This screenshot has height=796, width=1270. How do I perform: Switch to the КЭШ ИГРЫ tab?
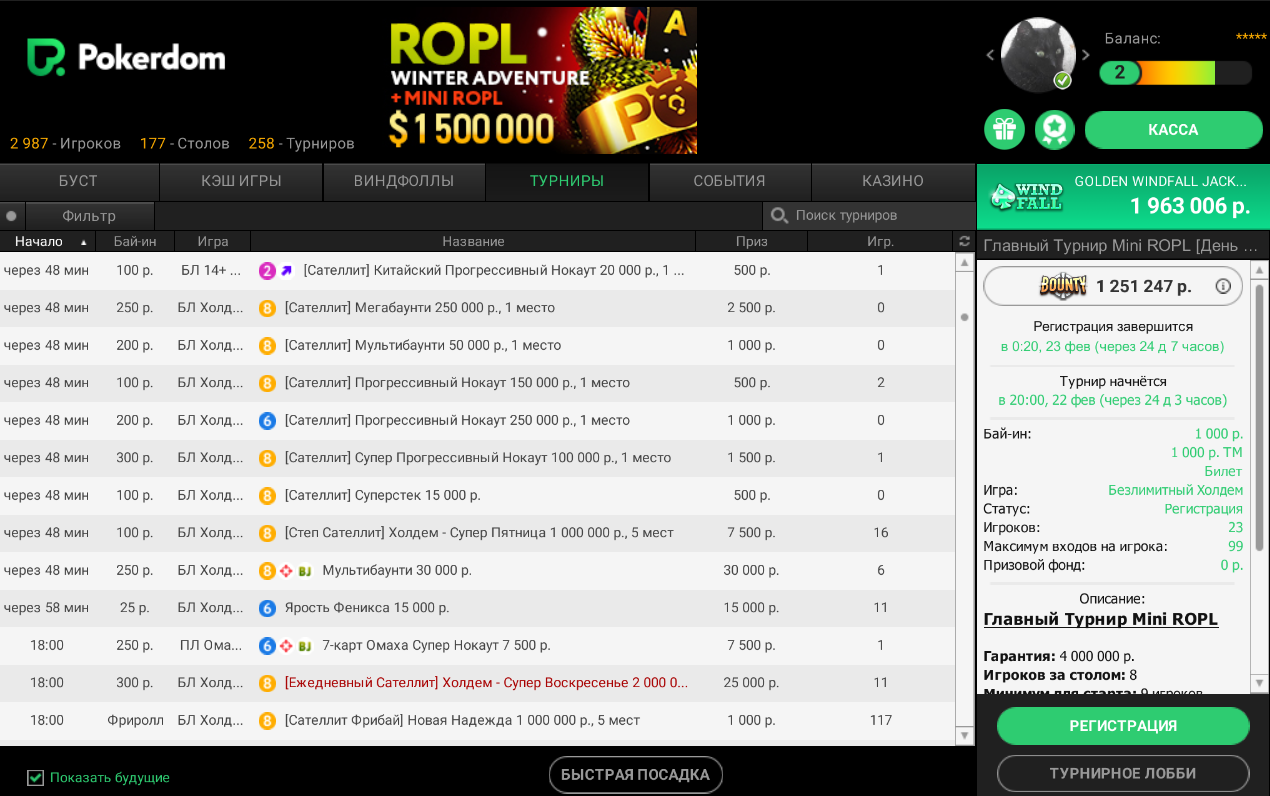(241, 181)
